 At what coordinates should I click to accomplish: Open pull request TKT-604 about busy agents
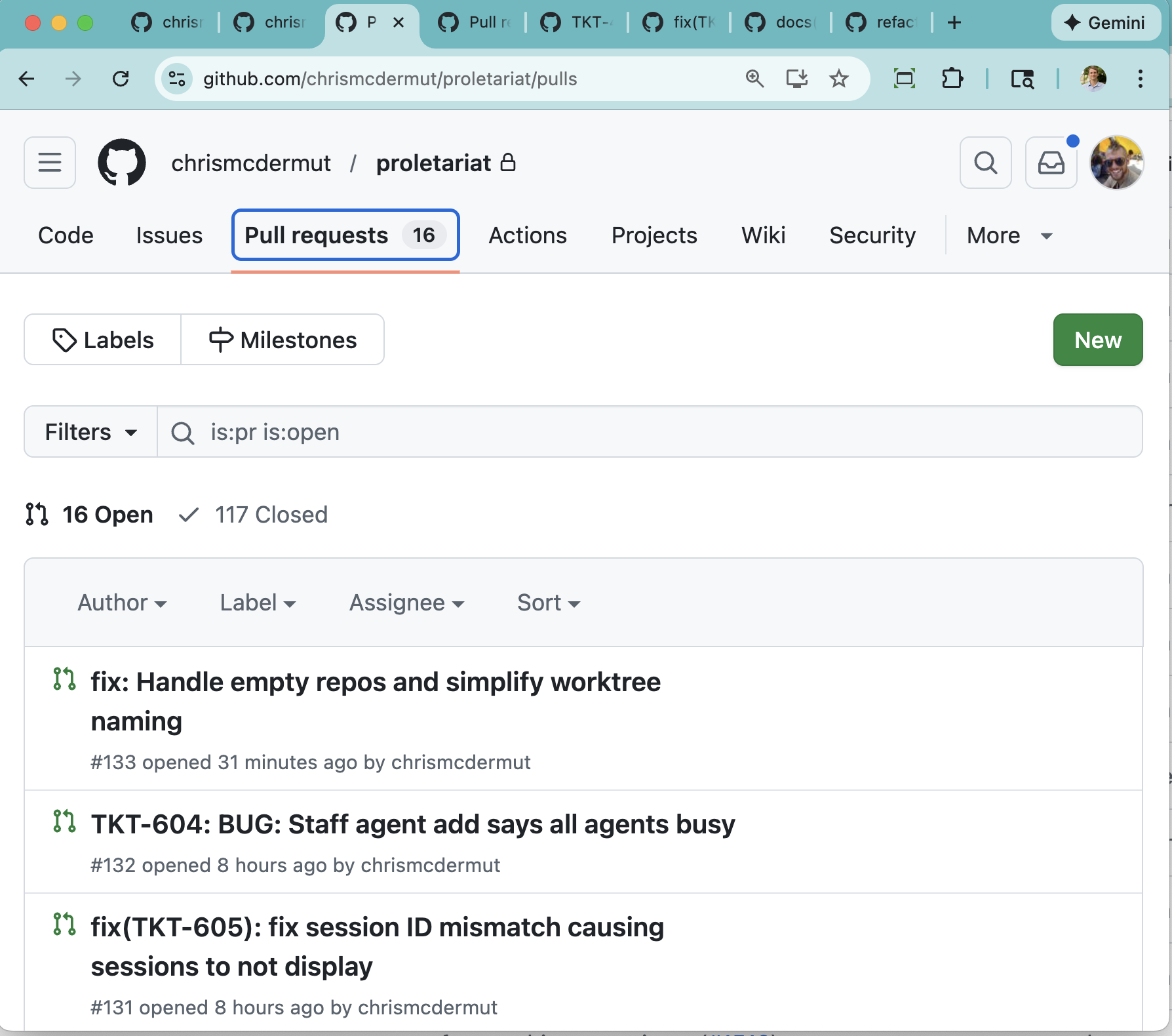(412, 825)
